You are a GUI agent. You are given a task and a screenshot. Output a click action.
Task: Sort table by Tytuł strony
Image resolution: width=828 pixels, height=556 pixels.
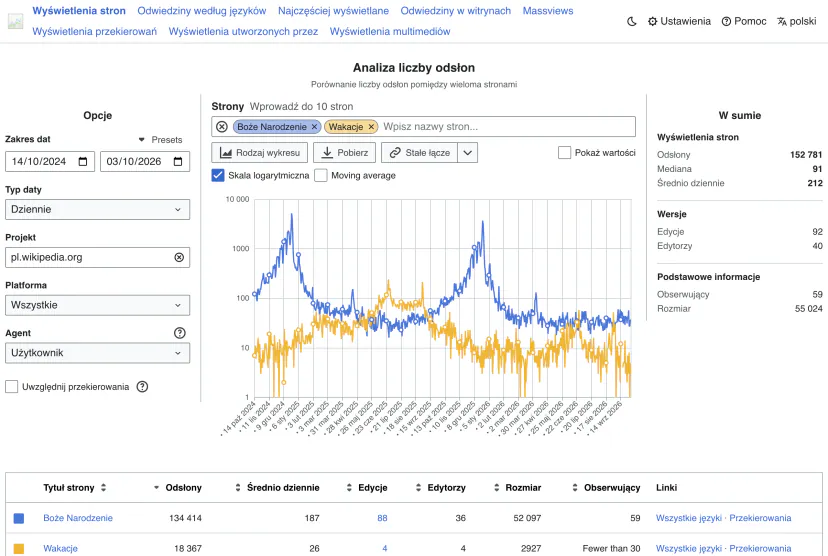click(x=74, y=487)
